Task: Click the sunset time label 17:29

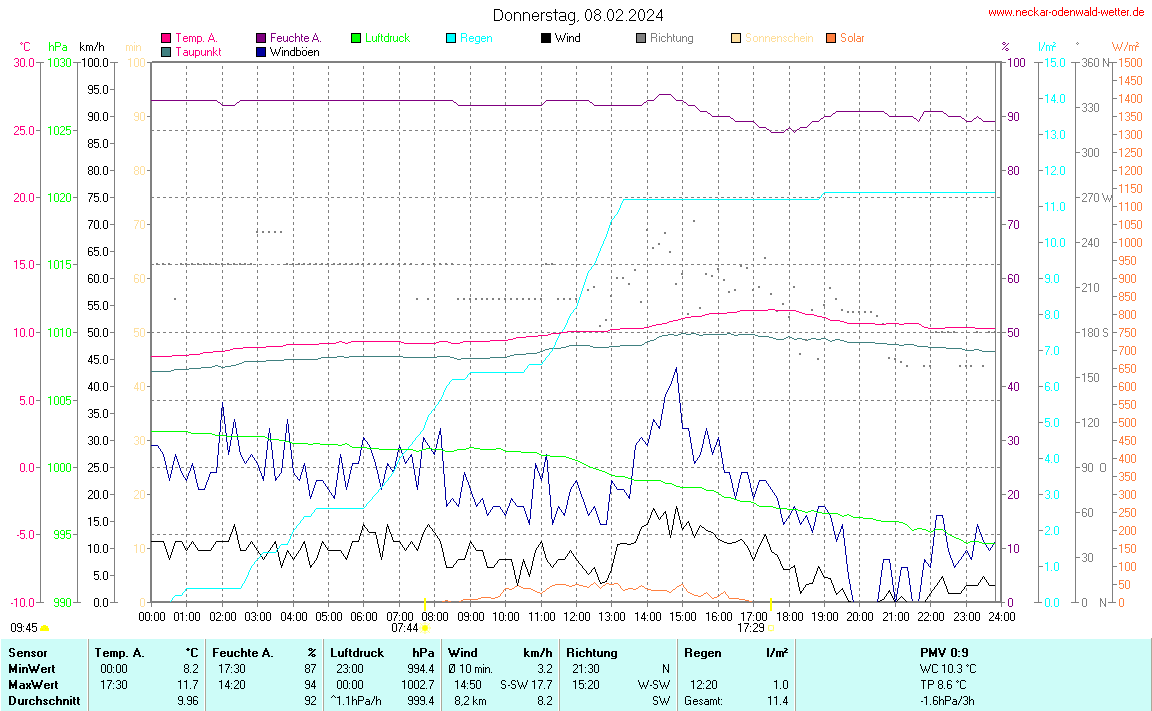Action: (750, 628)
